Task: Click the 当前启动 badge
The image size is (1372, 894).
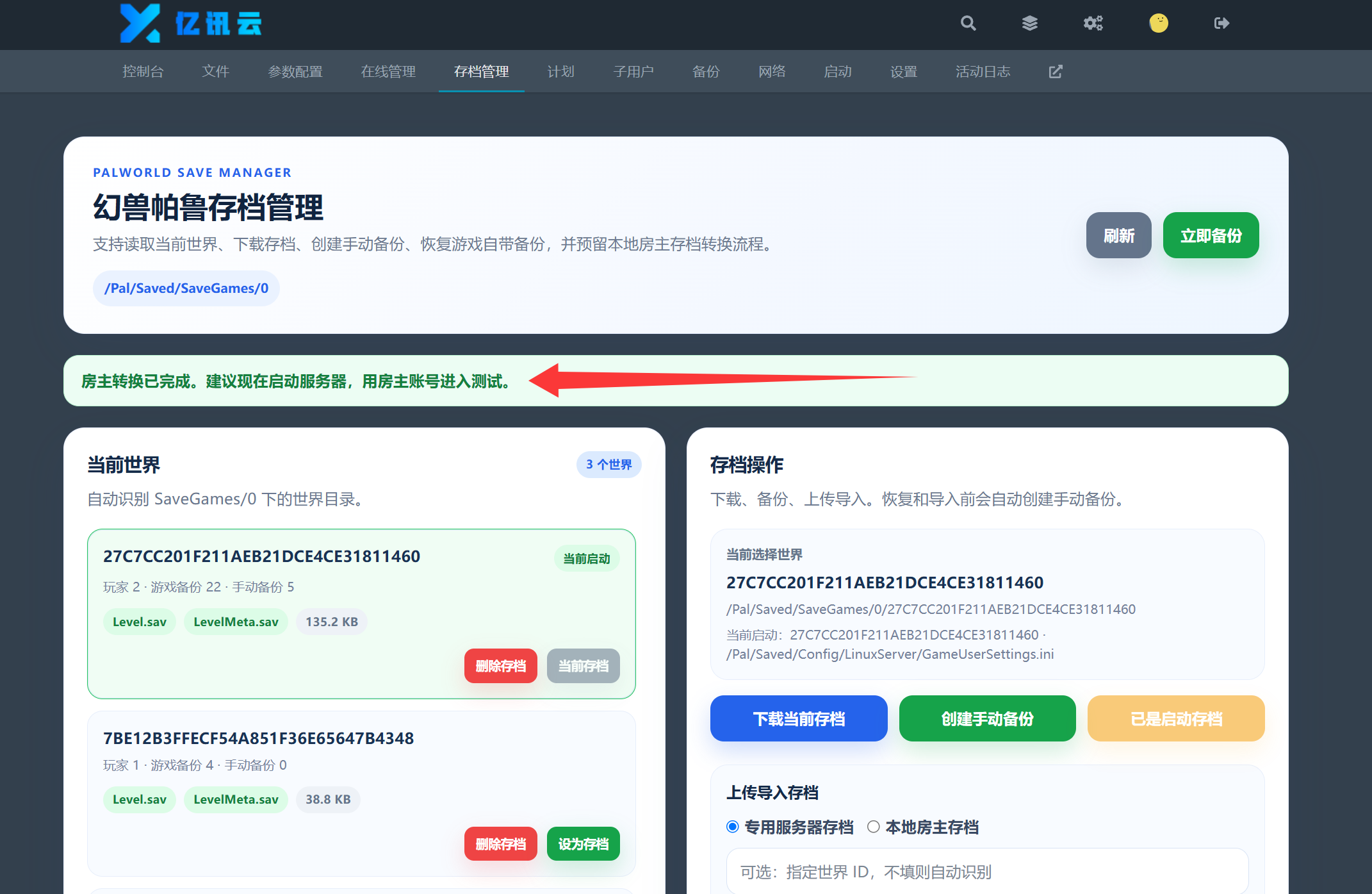Action: click(x=587, y=558)
